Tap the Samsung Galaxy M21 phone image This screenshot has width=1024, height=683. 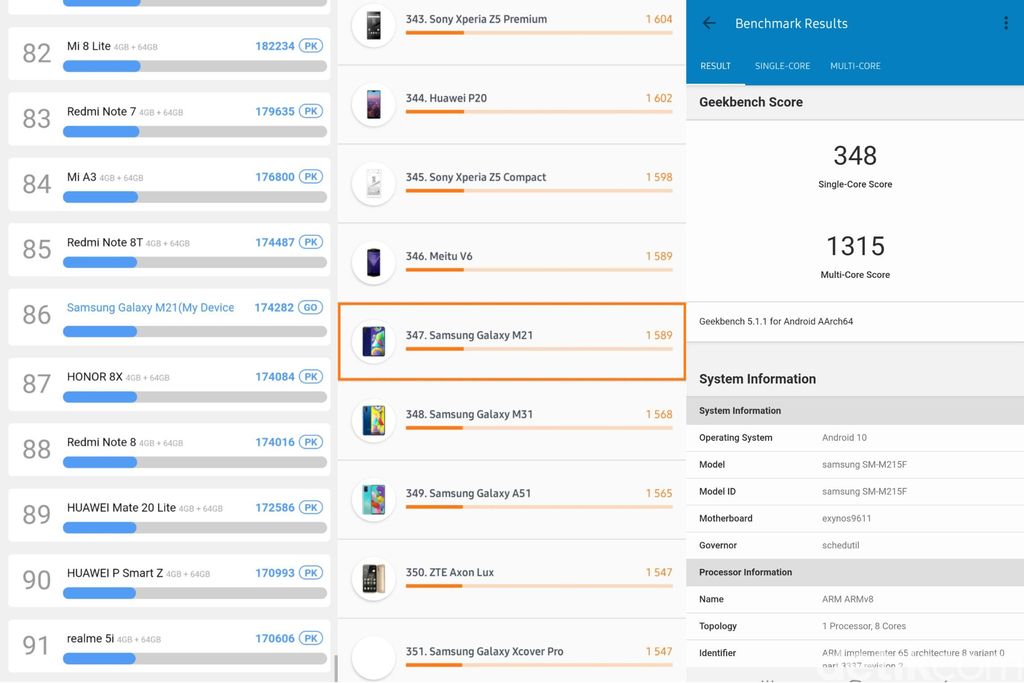[374, 342]
